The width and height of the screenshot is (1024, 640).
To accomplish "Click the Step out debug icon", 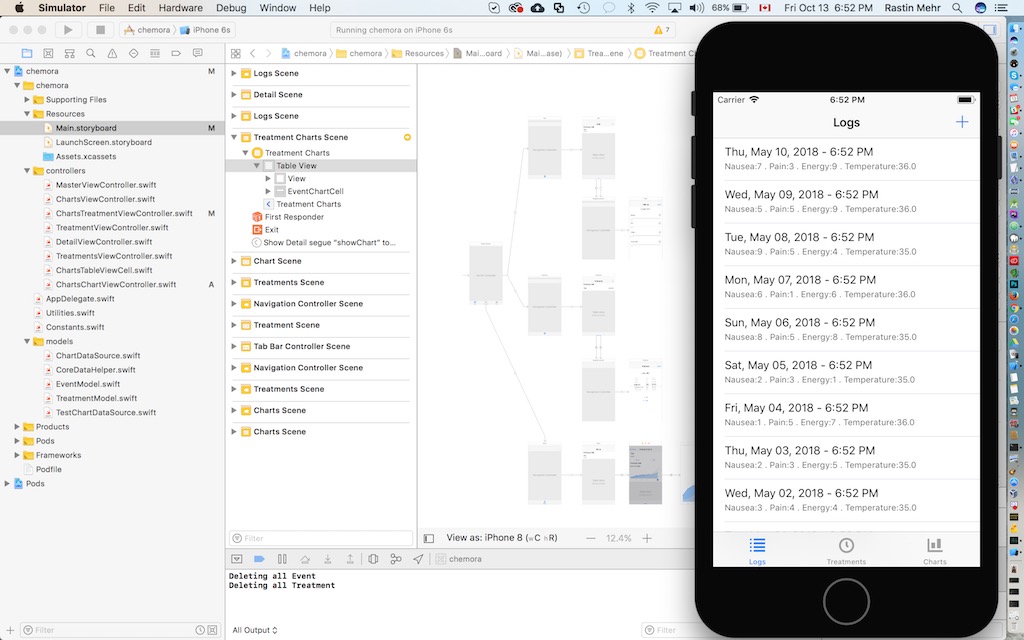I will pos(350,559).
